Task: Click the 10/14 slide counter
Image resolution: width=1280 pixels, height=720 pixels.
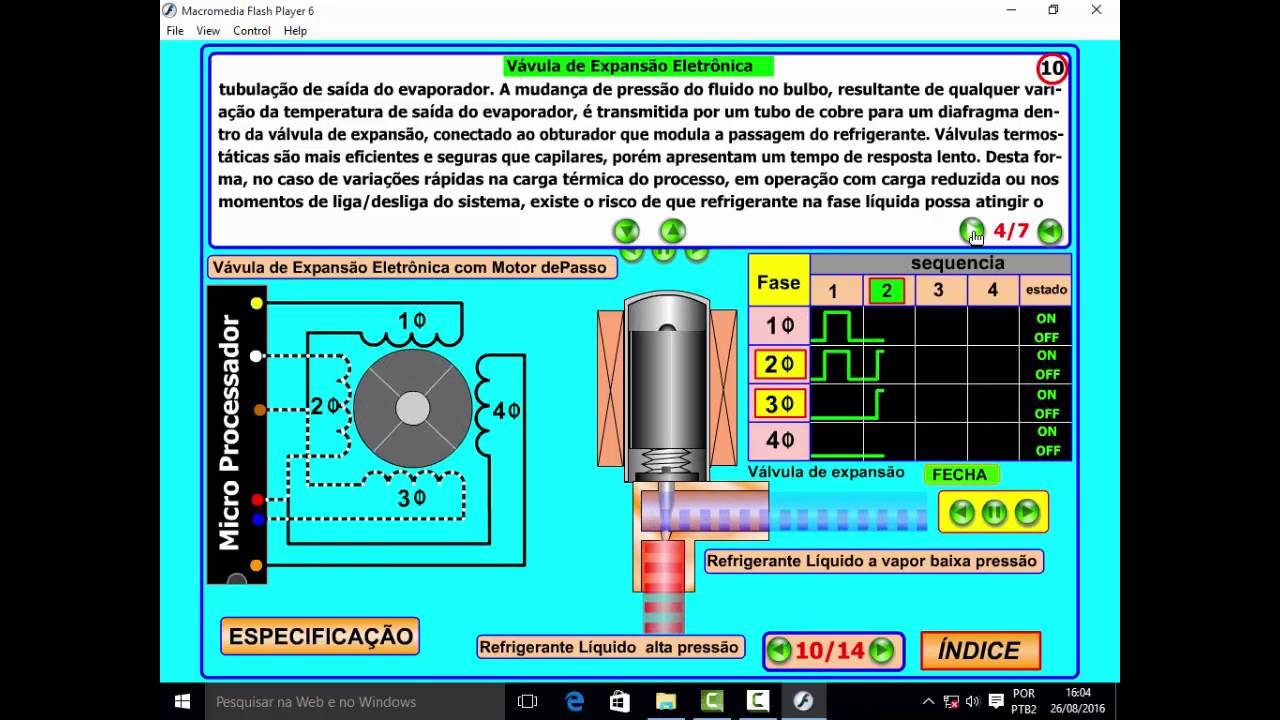Action: (830, 651)
